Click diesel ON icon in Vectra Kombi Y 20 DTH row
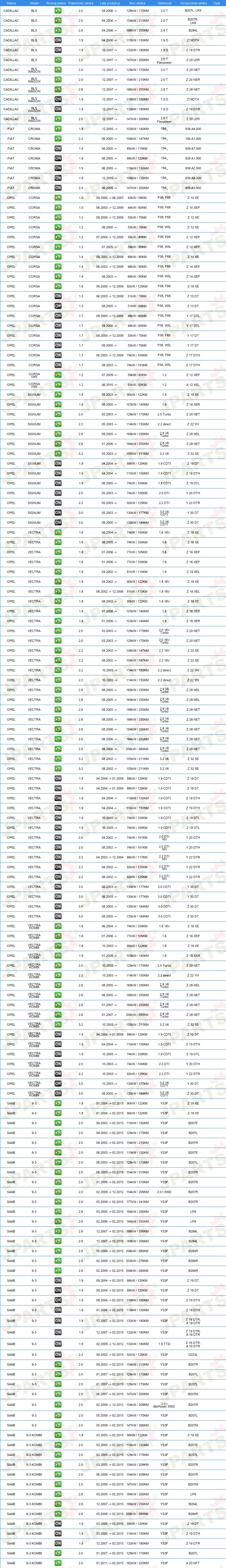Image resolution: width=226 pixels, height=1568 pixels. 58,1064
